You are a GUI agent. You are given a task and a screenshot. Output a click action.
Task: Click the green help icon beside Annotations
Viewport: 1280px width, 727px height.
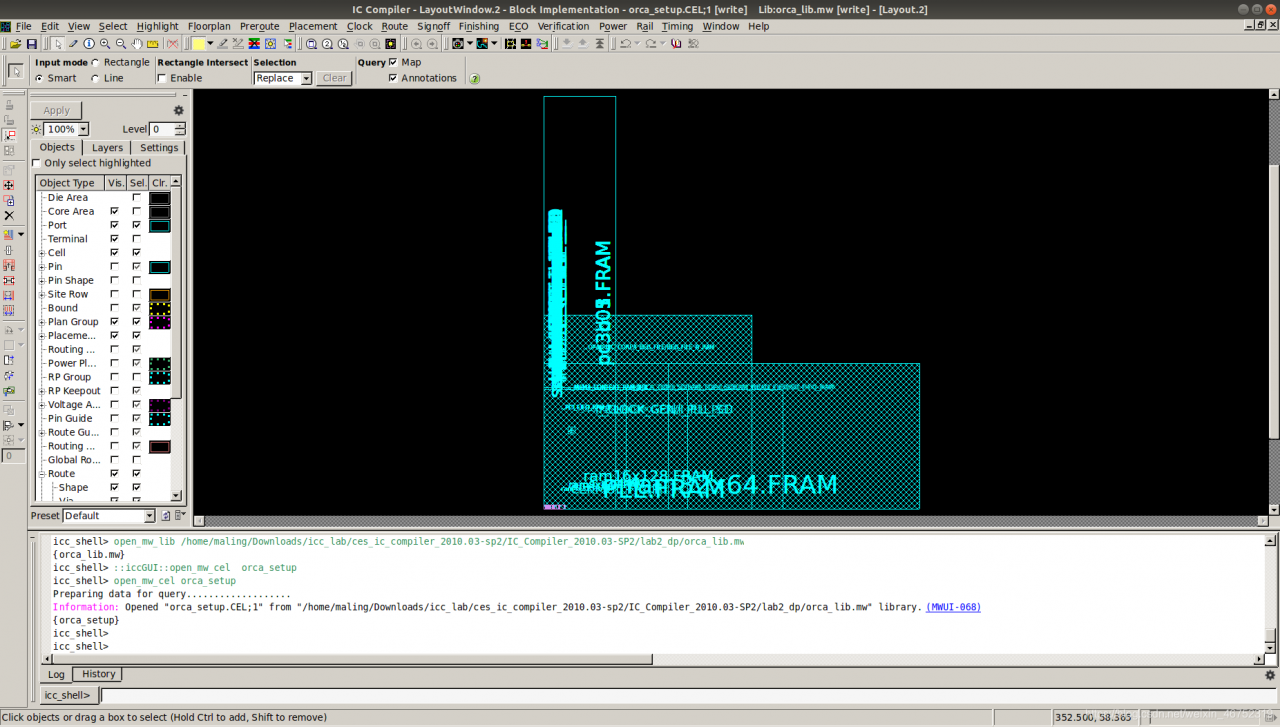(x=475, y=79)
